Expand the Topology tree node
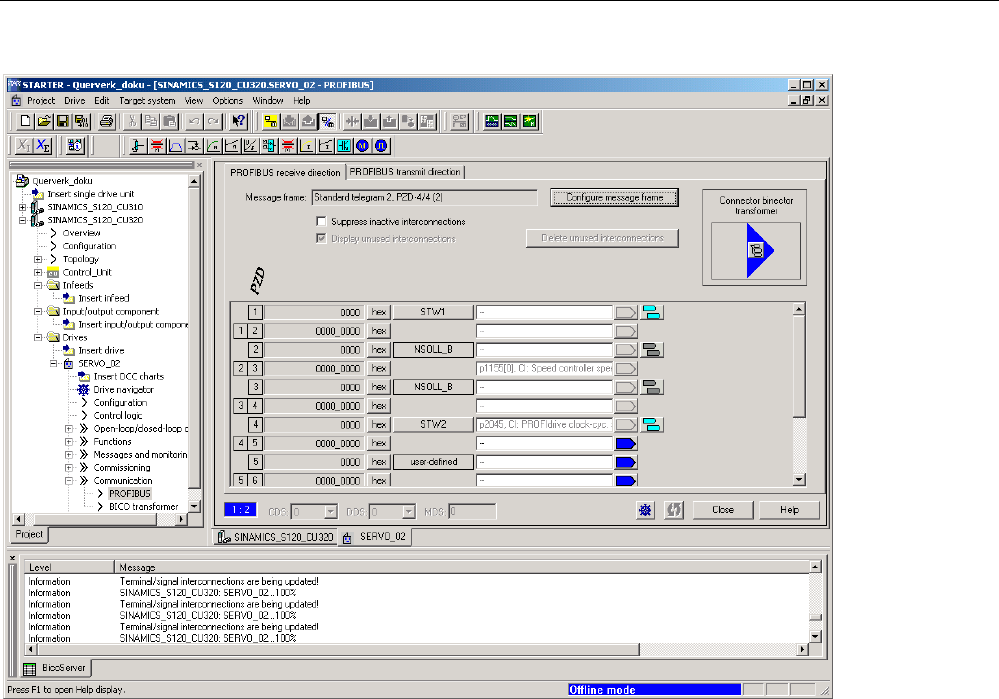Screen dimensions: 999x699 click(x=38, y=259)
